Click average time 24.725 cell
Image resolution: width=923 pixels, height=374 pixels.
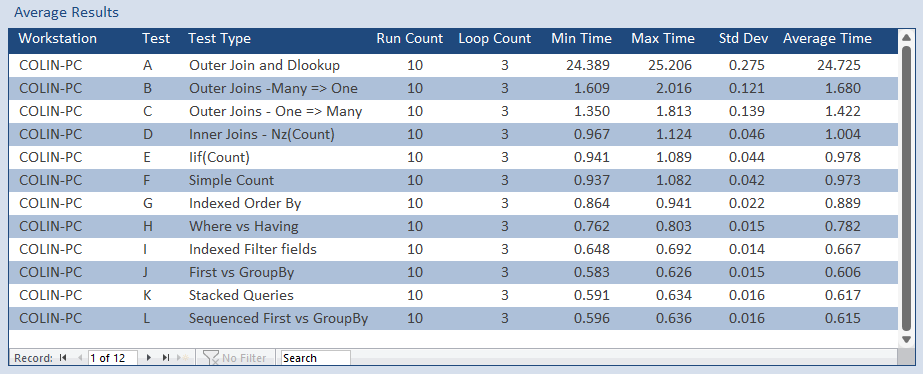point(839,65)
